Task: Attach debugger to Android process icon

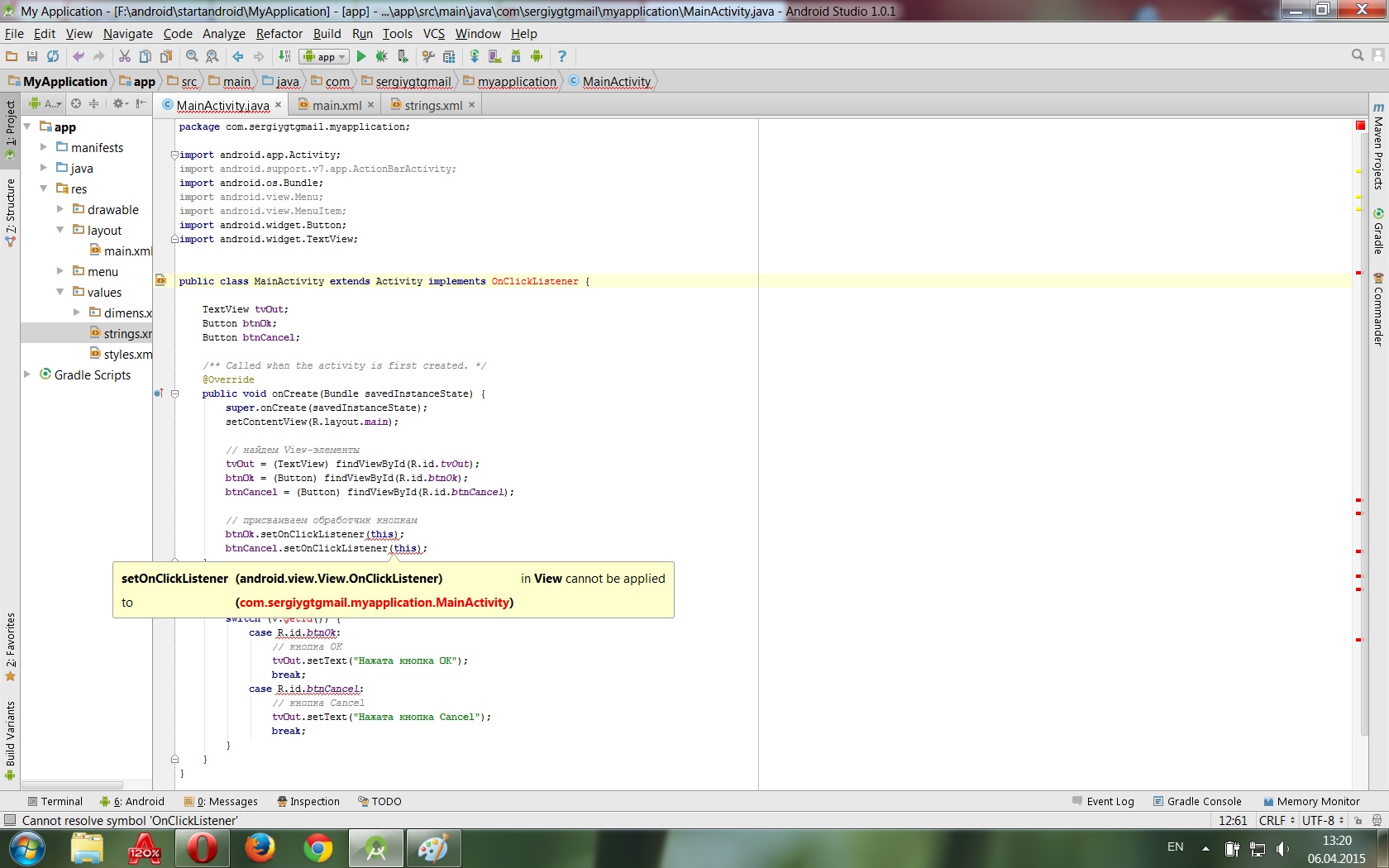Action: pyautogui.click(x=403, y=56)
